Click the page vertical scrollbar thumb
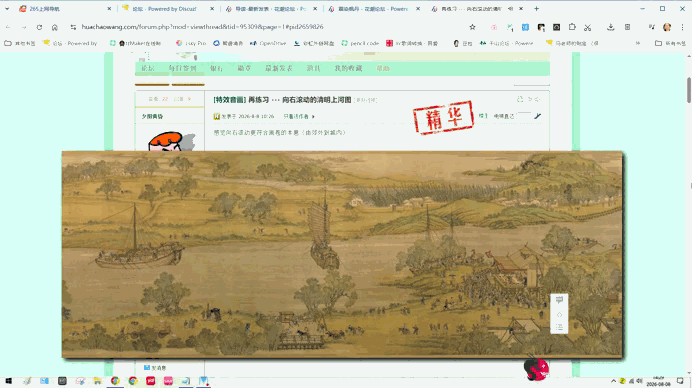The image size is (692, 388). [688, 90]
